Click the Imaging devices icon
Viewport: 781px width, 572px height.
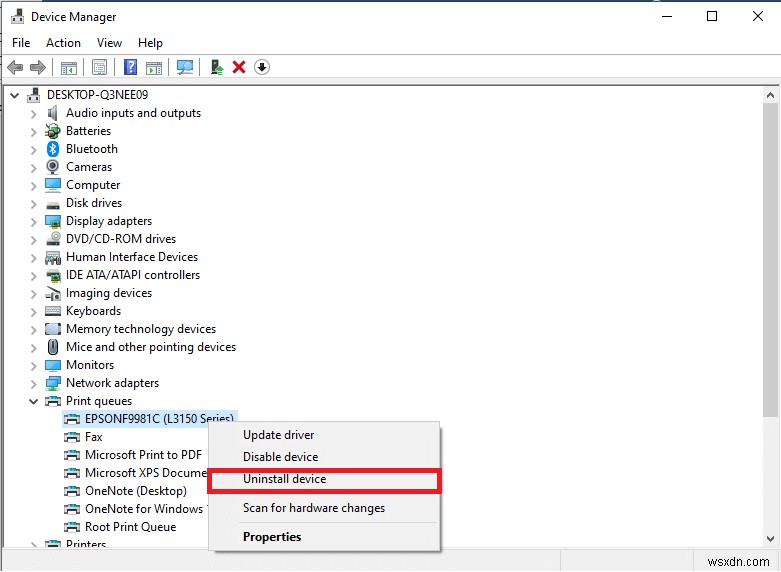53,293
